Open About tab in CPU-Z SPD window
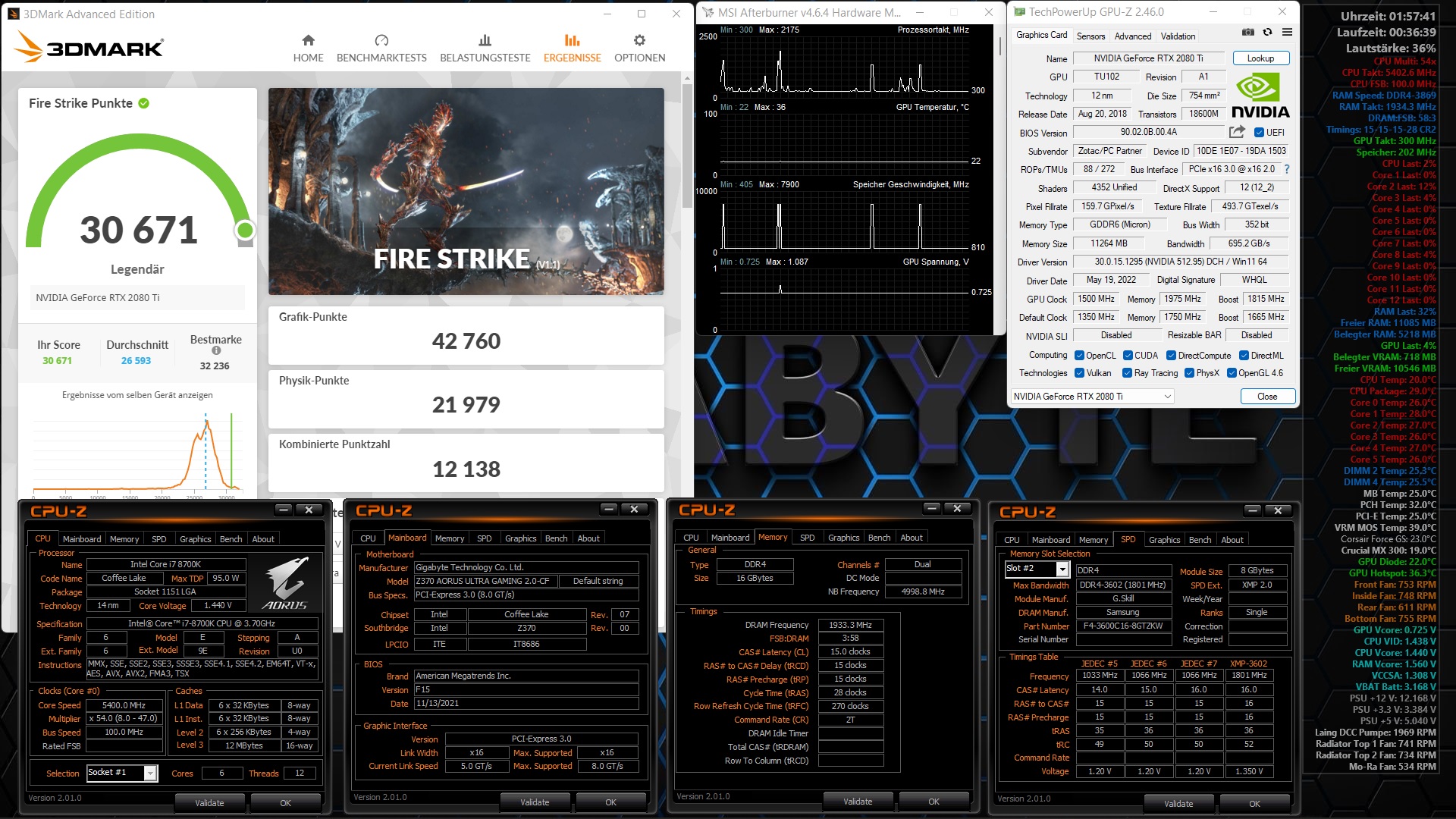 (x=1232, y=540)
